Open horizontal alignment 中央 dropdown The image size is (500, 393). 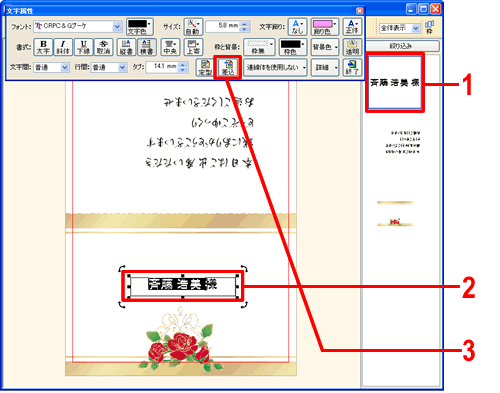(x=170, y=47)
